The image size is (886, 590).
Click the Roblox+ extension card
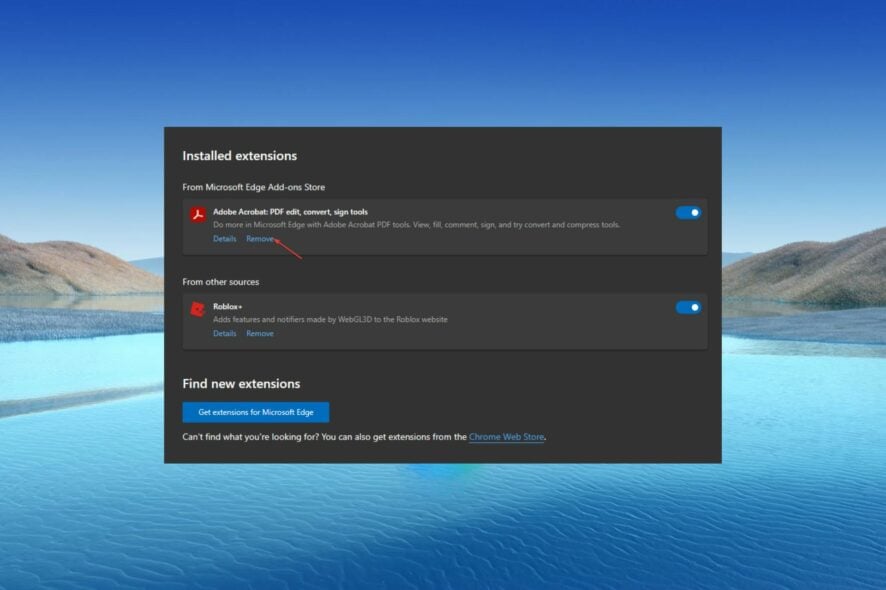coord(443,318)
